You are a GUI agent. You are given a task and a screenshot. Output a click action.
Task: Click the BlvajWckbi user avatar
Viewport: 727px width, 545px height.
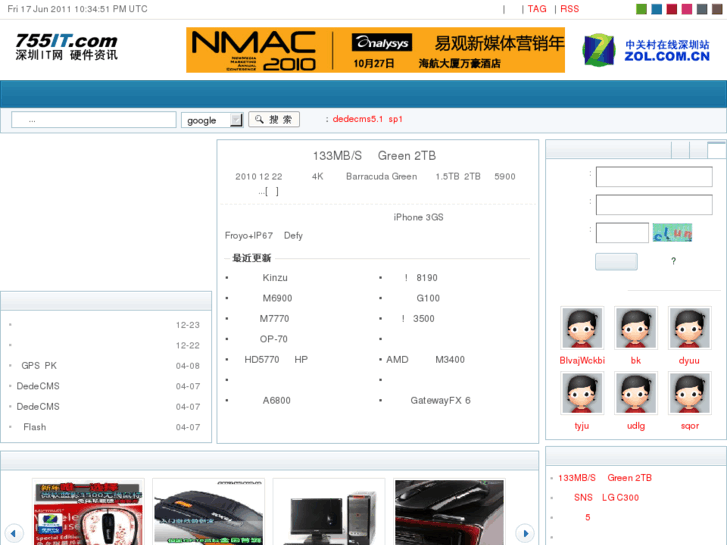581,328
